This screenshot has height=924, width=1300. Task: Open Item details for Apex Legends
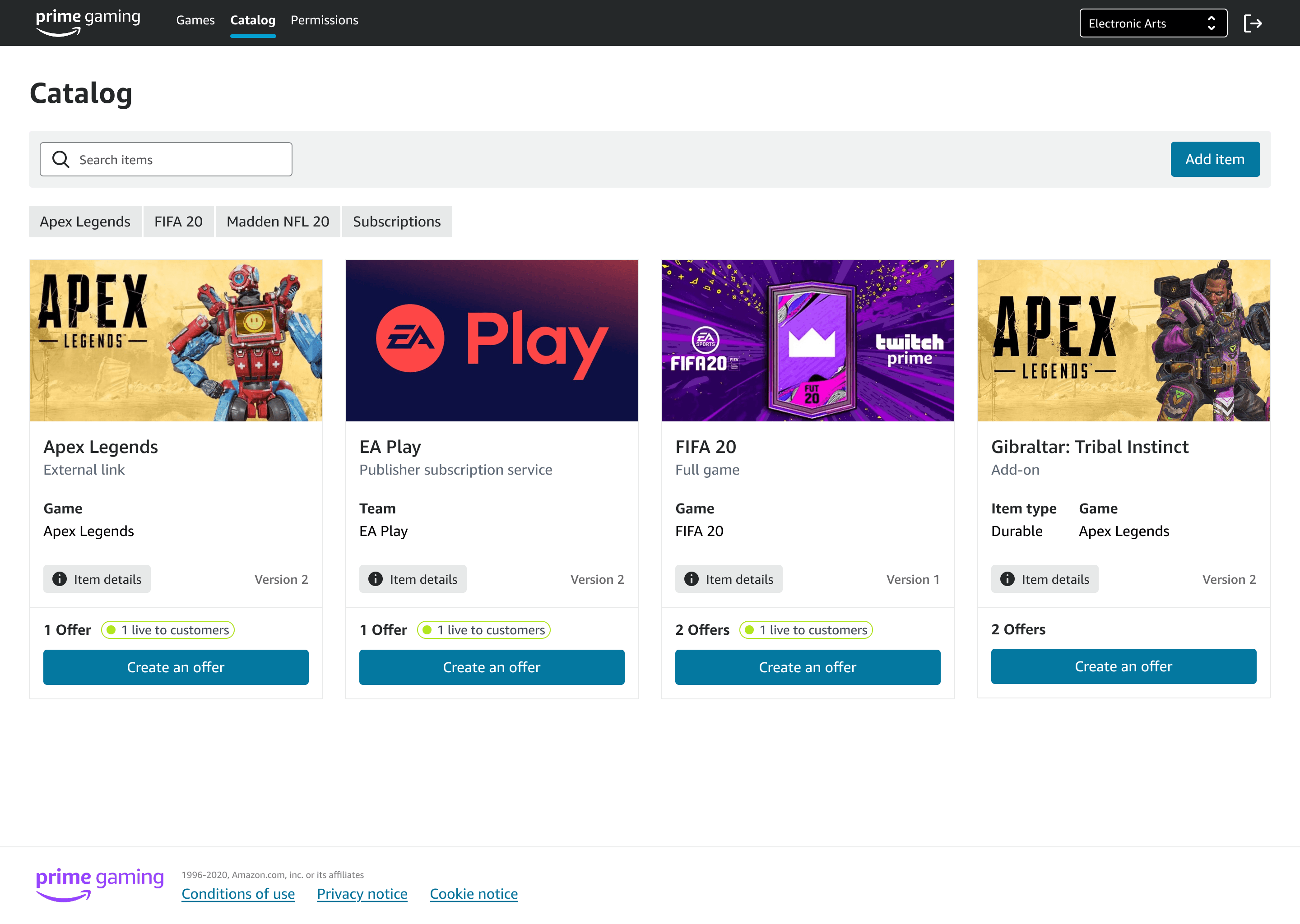(97, 579)
